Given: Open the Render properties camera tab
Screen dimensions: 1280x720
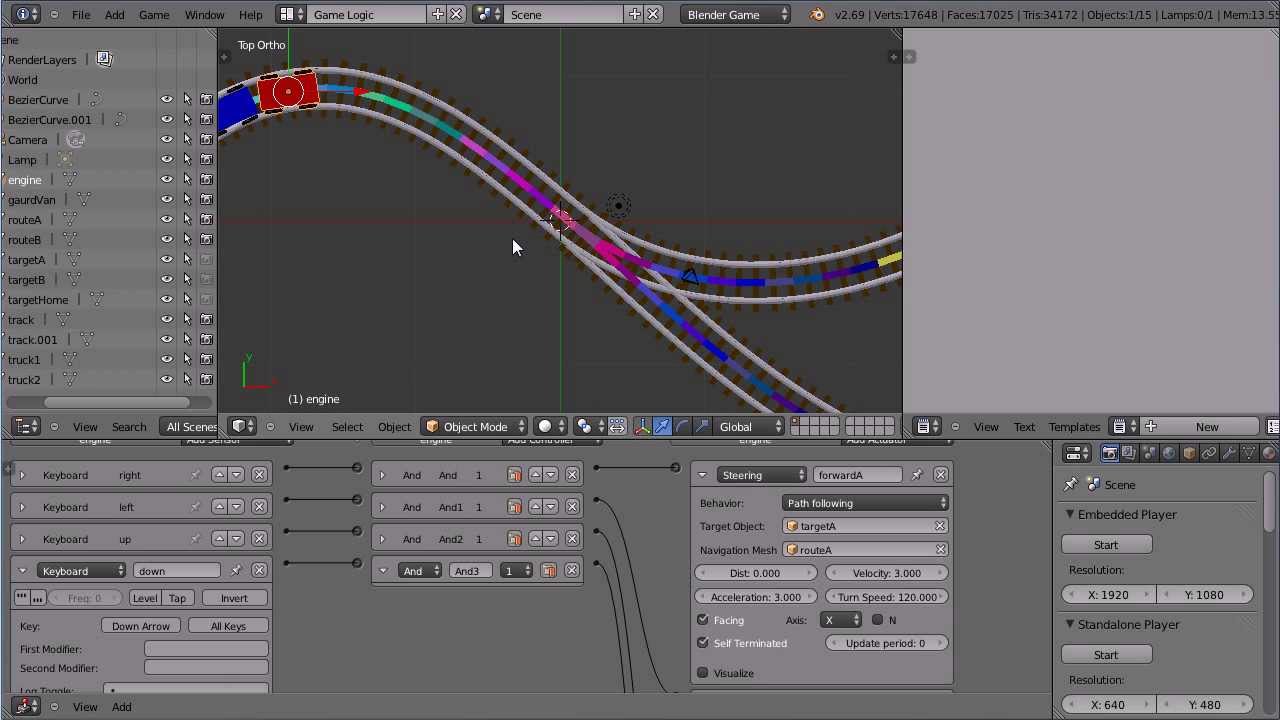Looking at the screenshot, I should (x=1109, y=454).
